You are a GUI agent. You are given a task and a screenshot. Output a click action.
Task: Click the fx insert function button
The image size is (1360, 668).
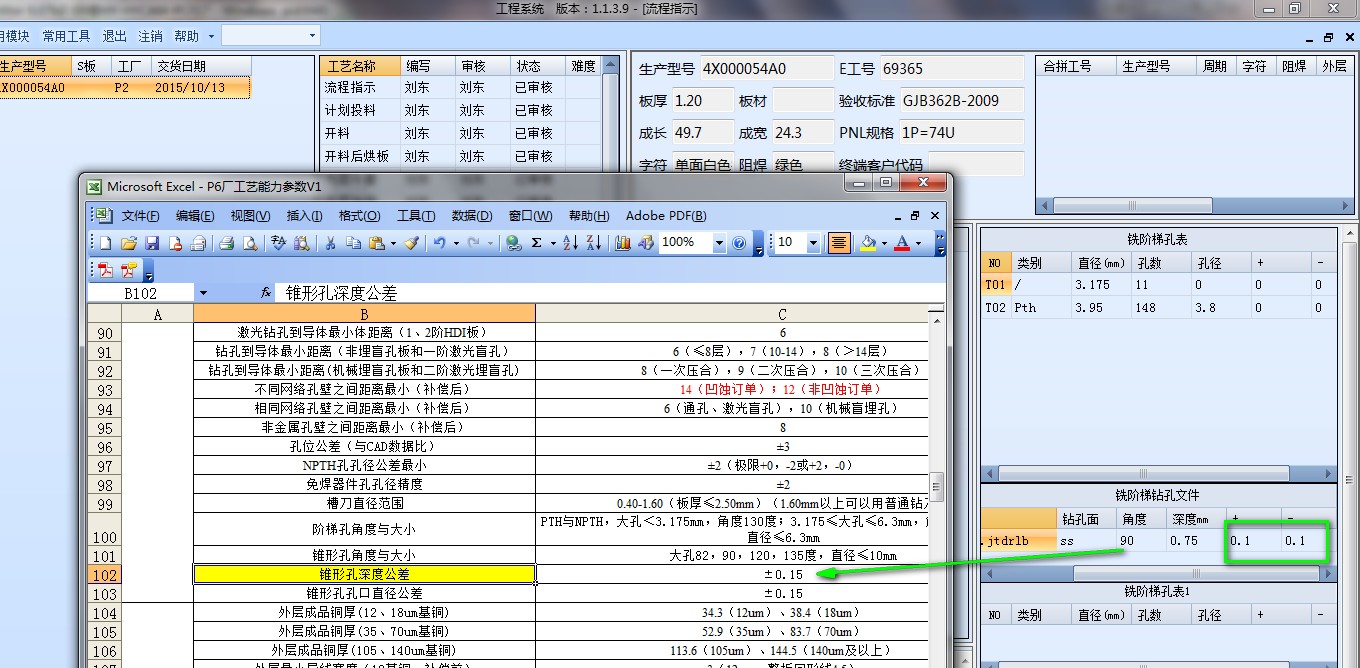[x=266, y=293]
